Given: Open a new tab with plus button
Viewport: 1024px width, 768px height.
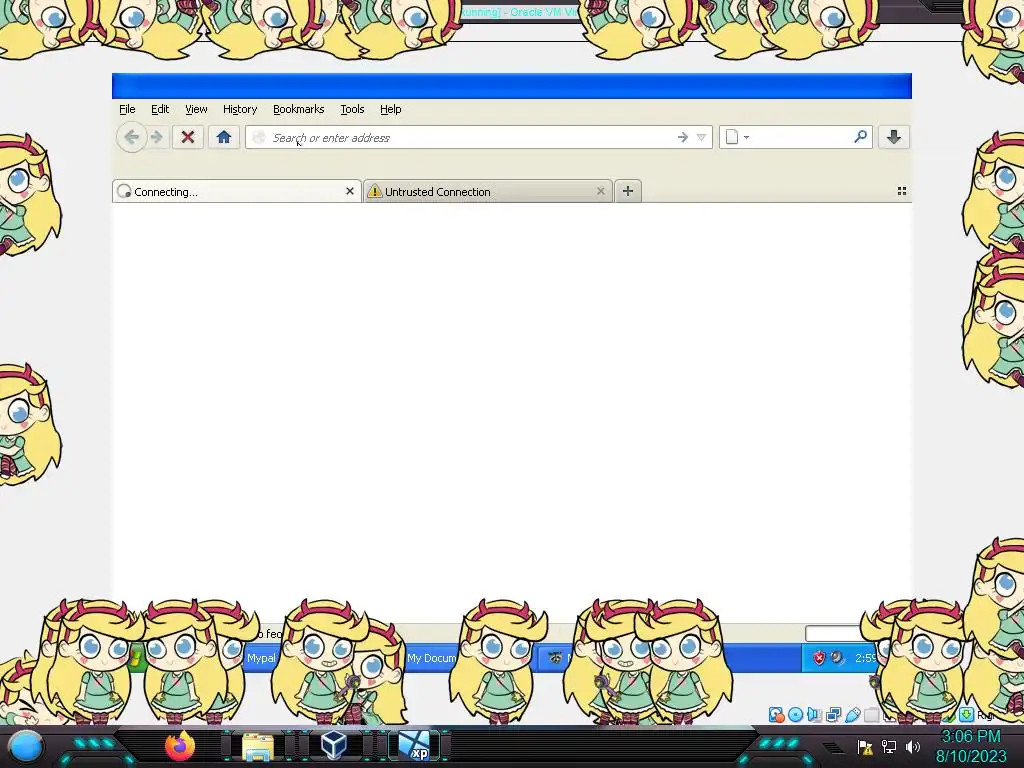Looking at the screenshot, I should point(628,191).
